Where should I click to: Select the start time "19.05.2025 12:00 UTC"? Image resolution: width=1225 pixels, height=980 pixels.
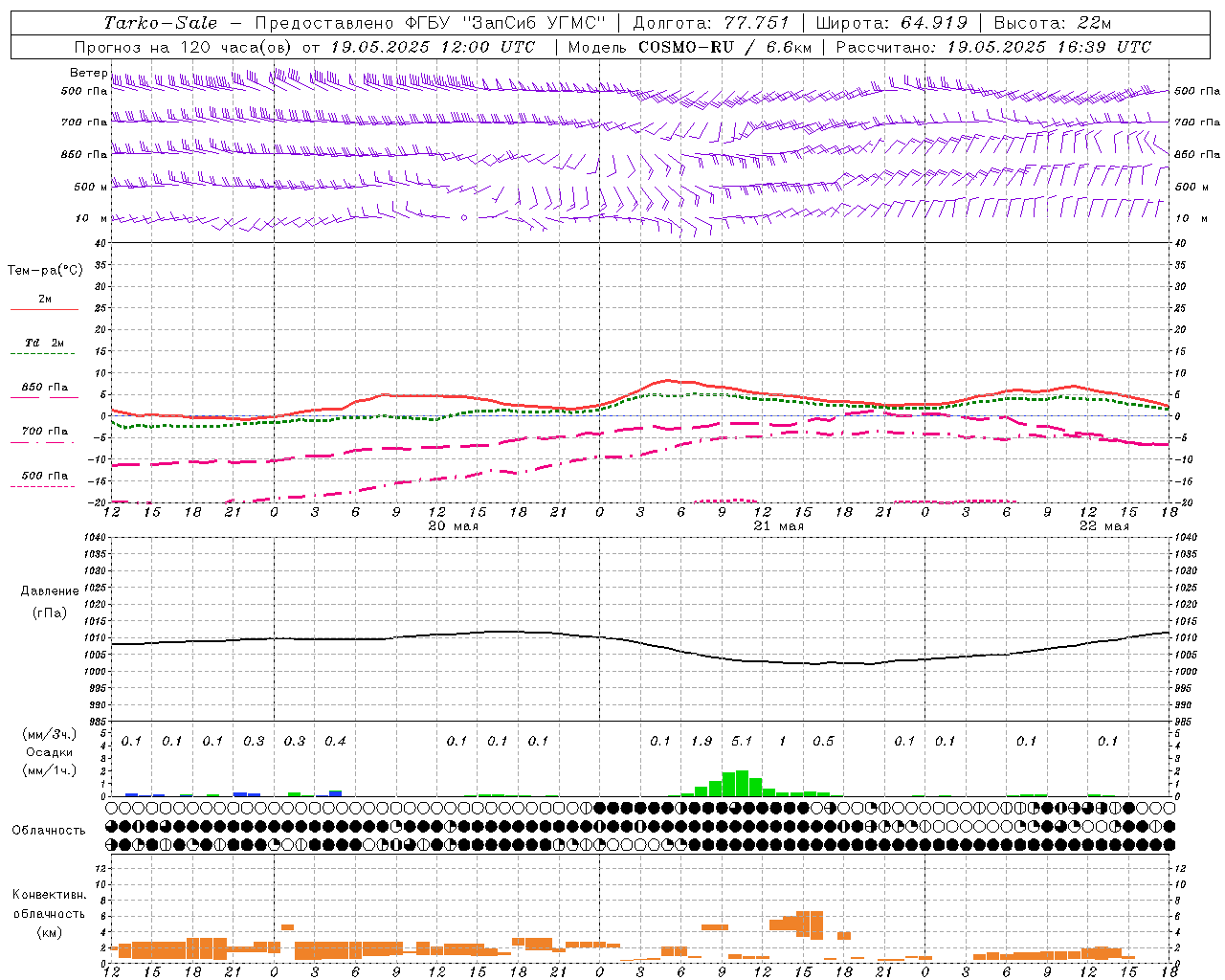[x=433, y=47]
